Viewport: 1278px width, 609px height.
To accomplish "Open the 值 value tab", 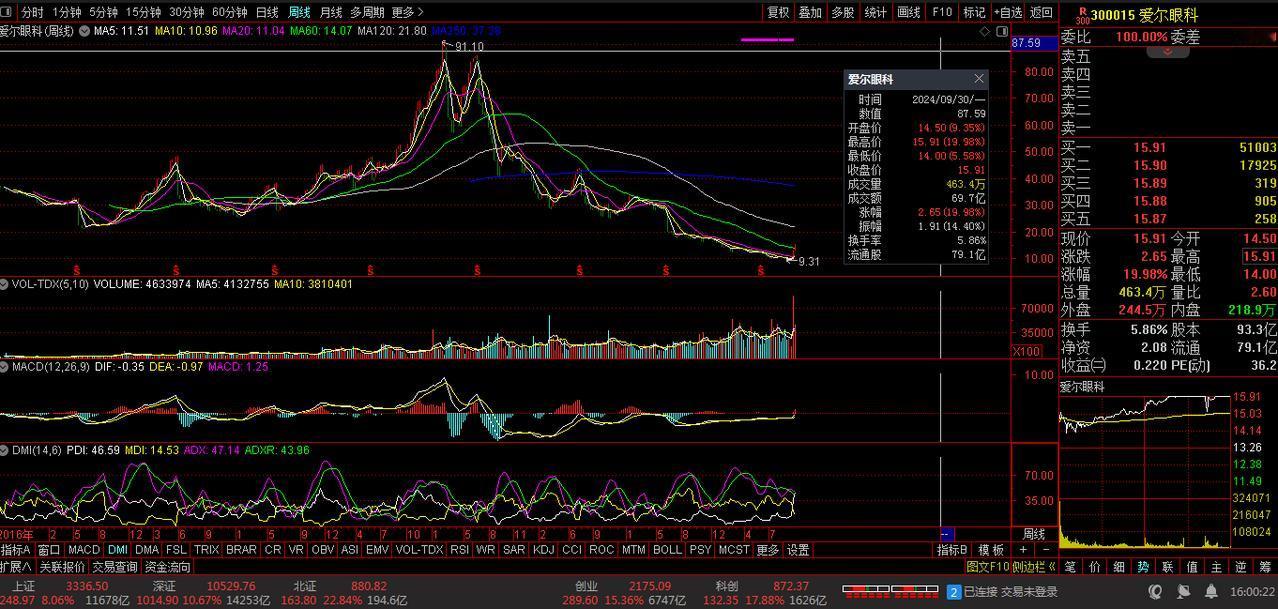I will (x=1192, y=567).
